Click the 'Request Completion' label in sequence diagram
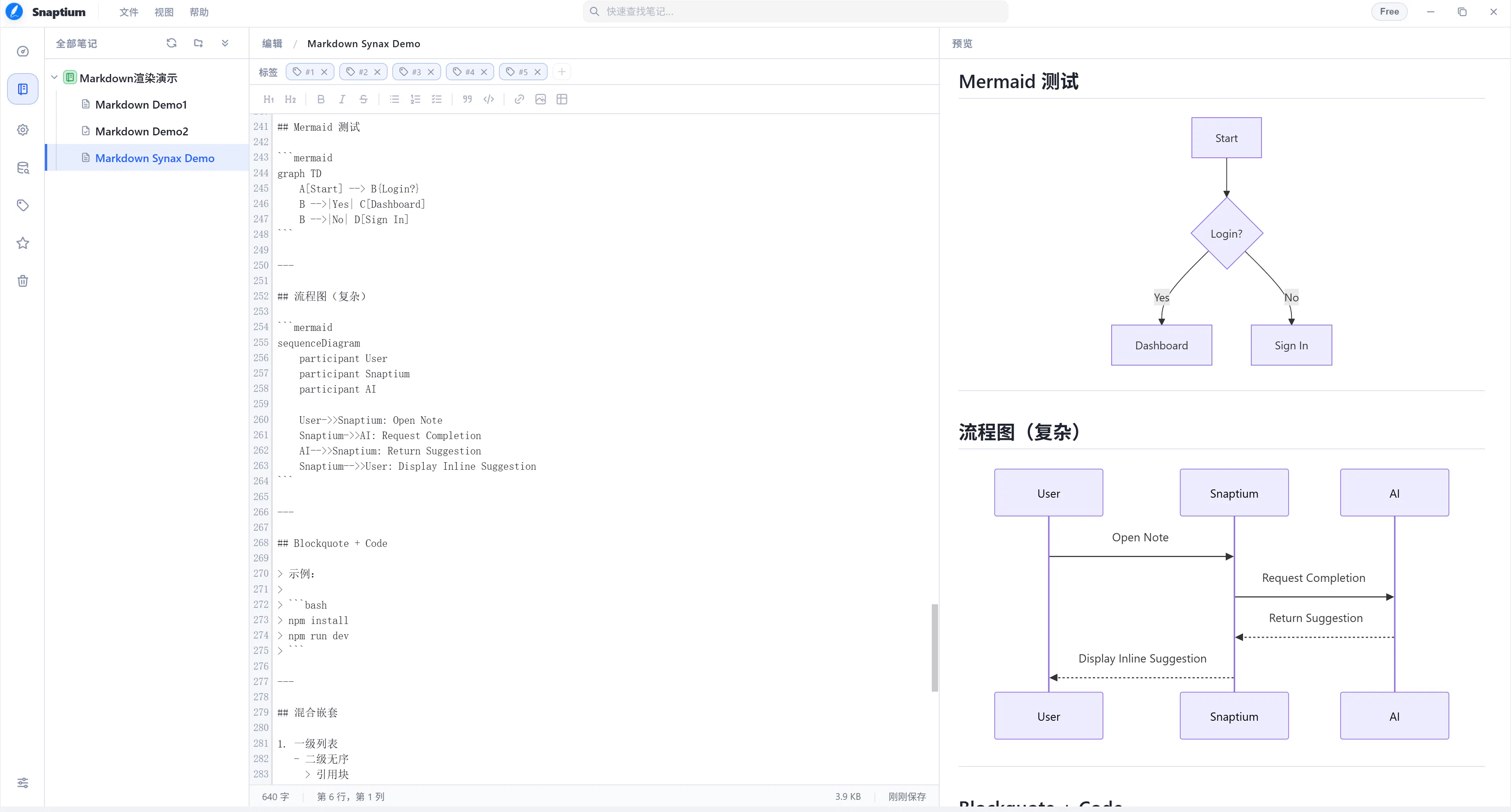 point(1313,578)
